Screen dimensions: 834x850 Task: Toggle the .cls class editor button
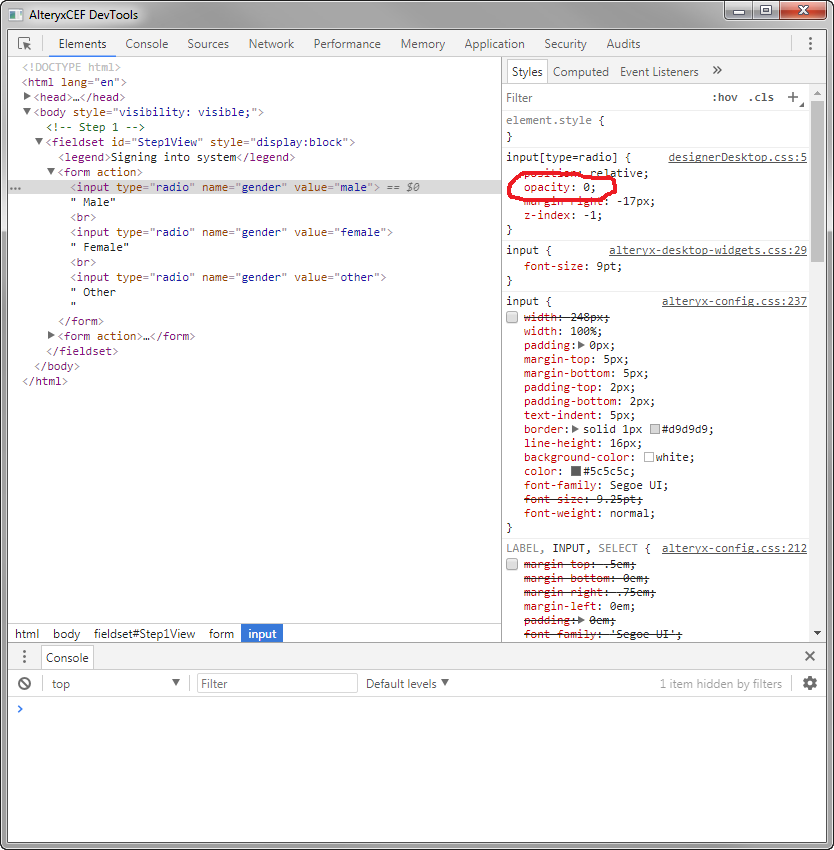(761, 98)
